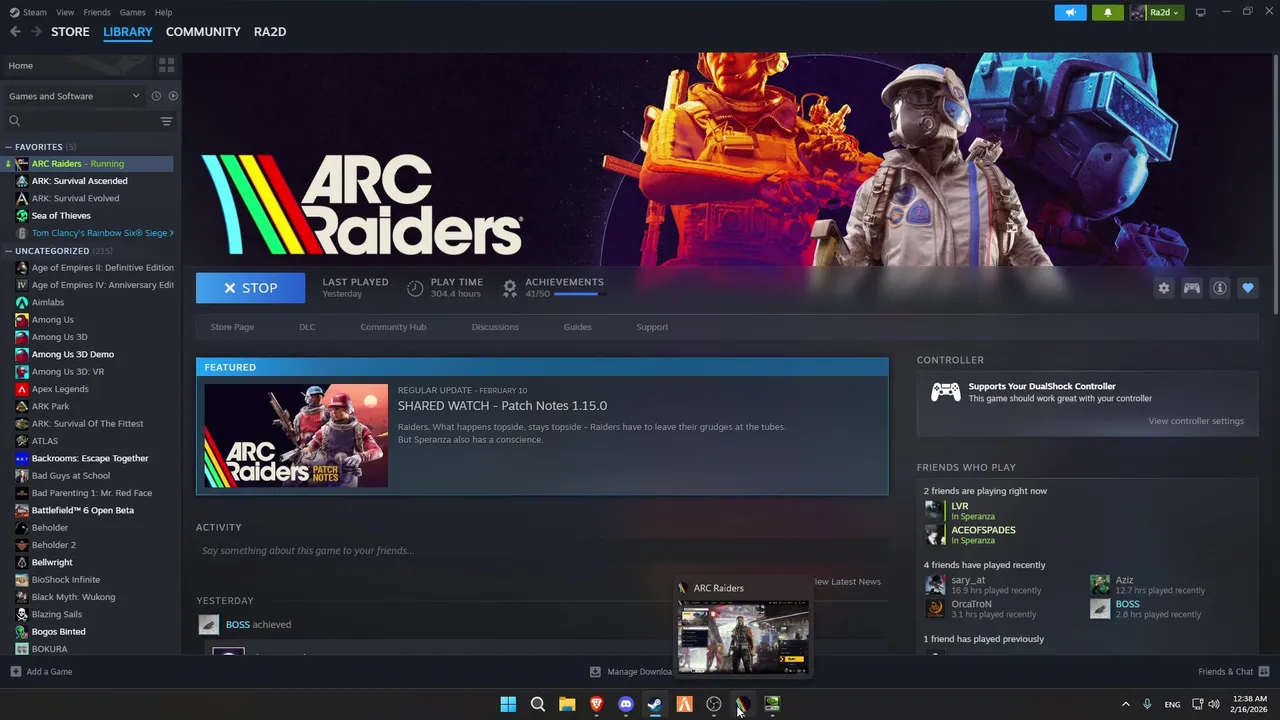Open the Support tab
Image resolution: width=1280 pixels, height=720 pixels.
coord(652,327)
